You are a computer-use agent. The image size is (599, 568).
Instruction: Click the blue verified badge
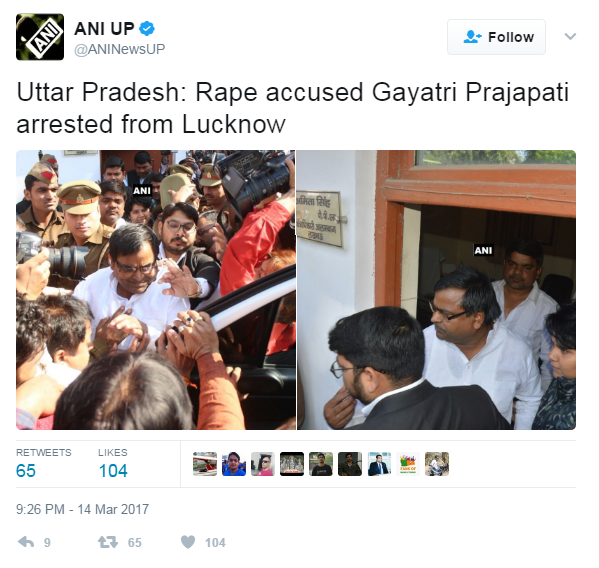point(147,29)
